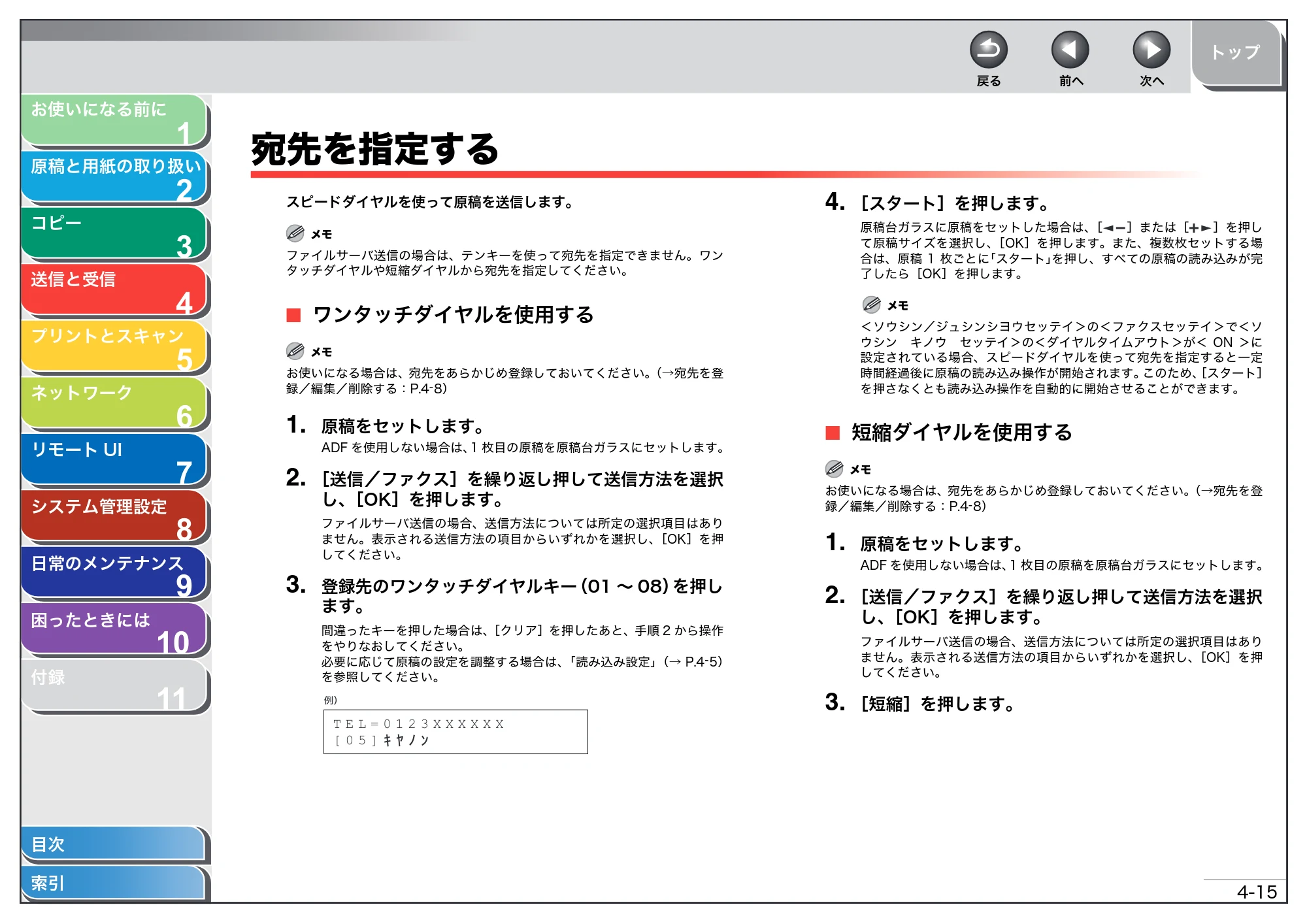Click the red square bullet before 短縮ダイヤル
This screenshot has width=1307, height=924.
pyautogui.click(x=833, y=433)
